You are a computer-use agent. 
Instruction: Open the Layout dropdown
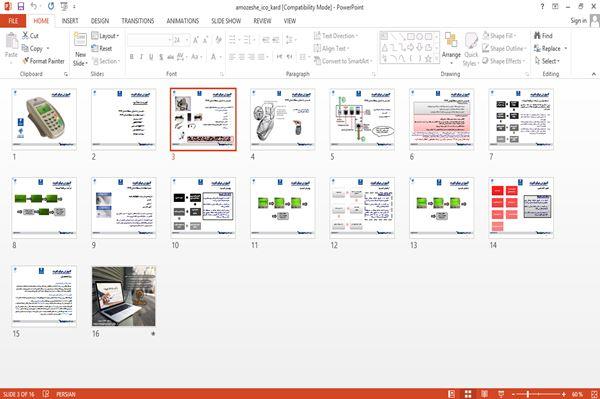pyautogui.click(x=105, y=36)
